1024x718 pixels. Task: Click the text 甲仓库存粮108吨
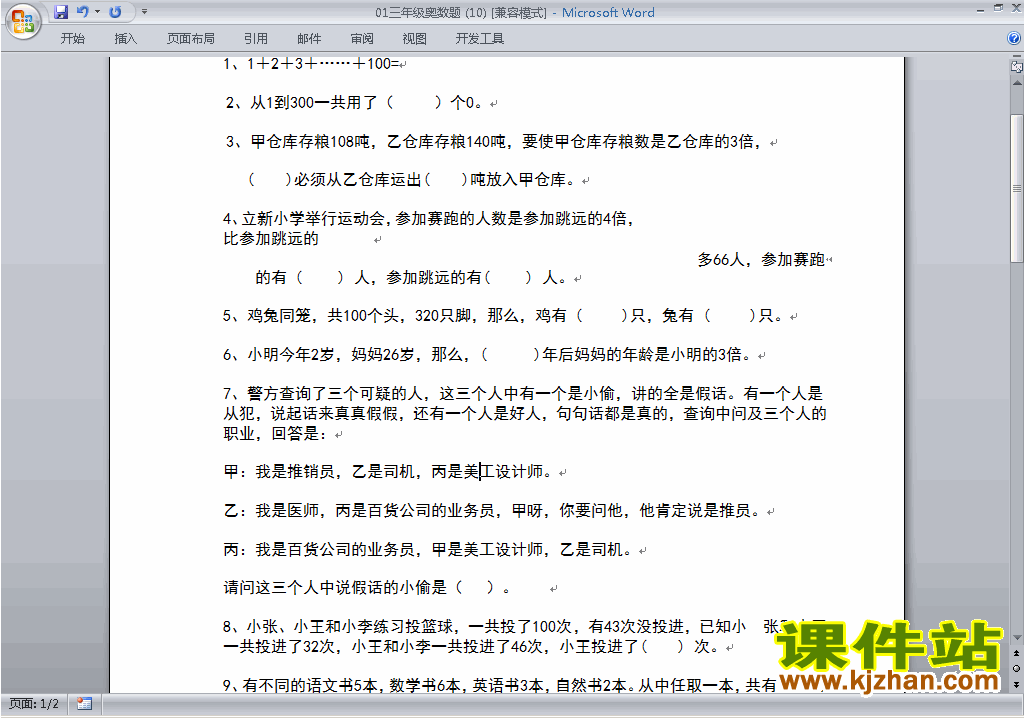[x=310, y=142]
